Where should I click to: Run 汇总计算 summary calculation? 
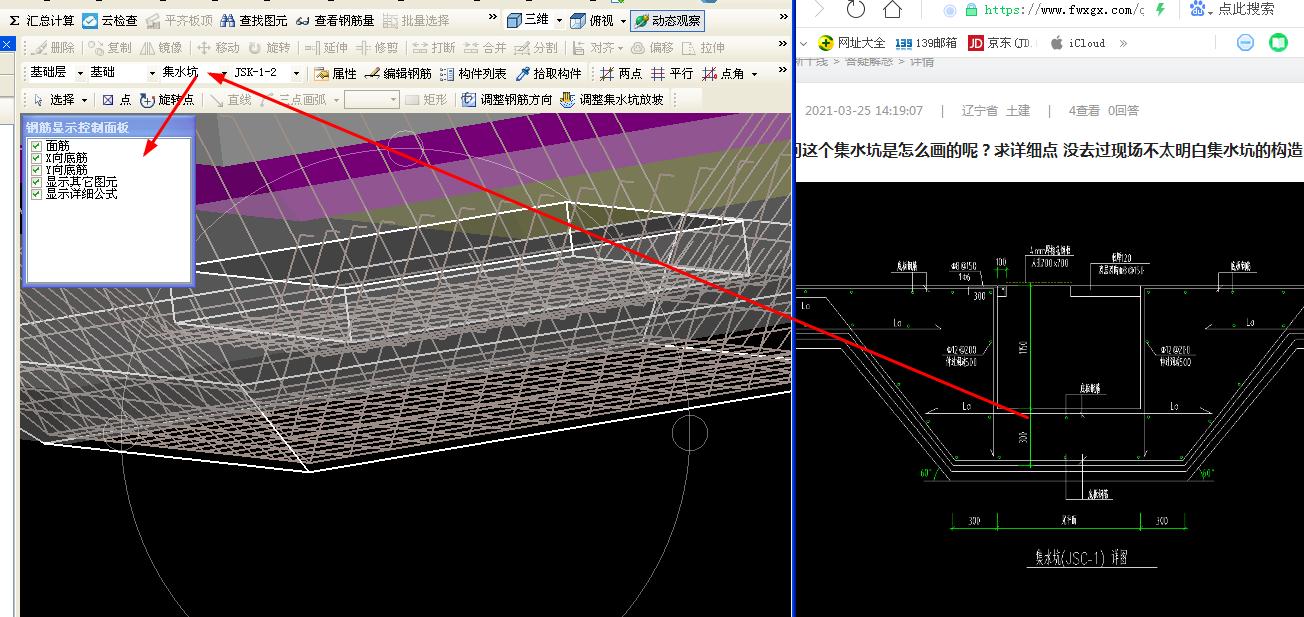click(41, 20)
